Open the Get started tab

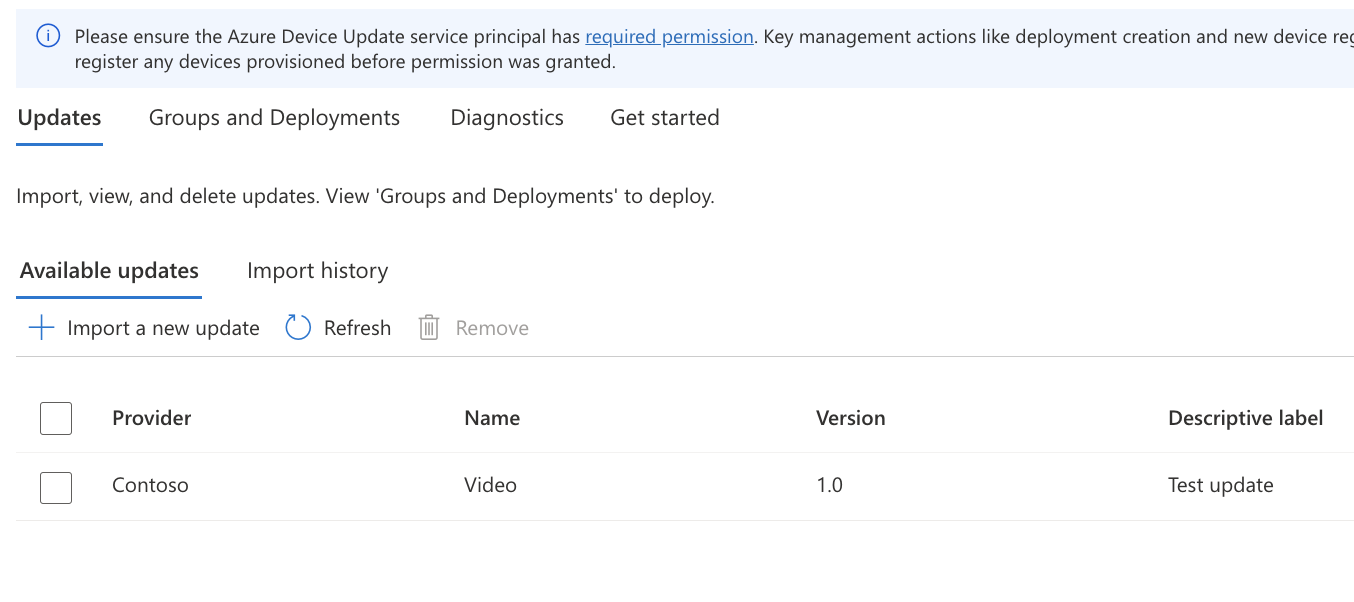click(x=665, y=118)
